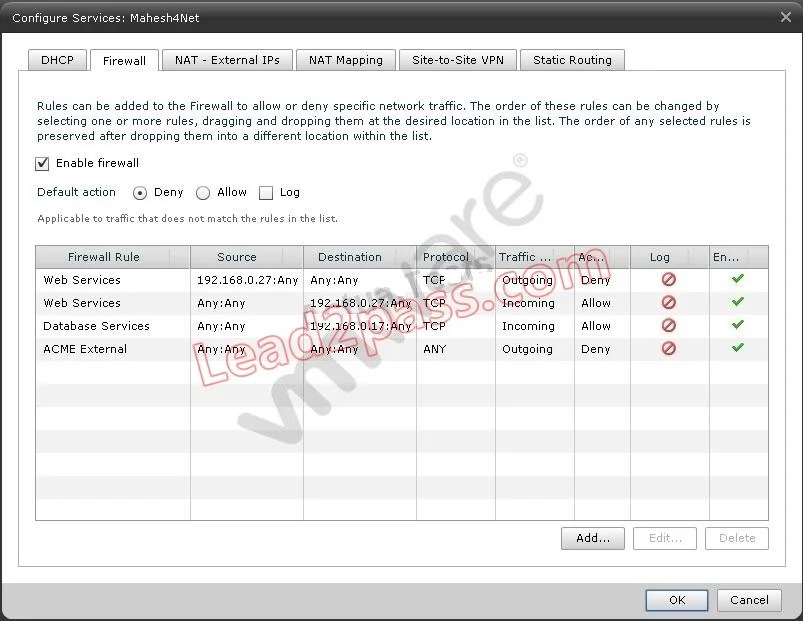
Task: Select Allow as default action
Action: [203, 193]
